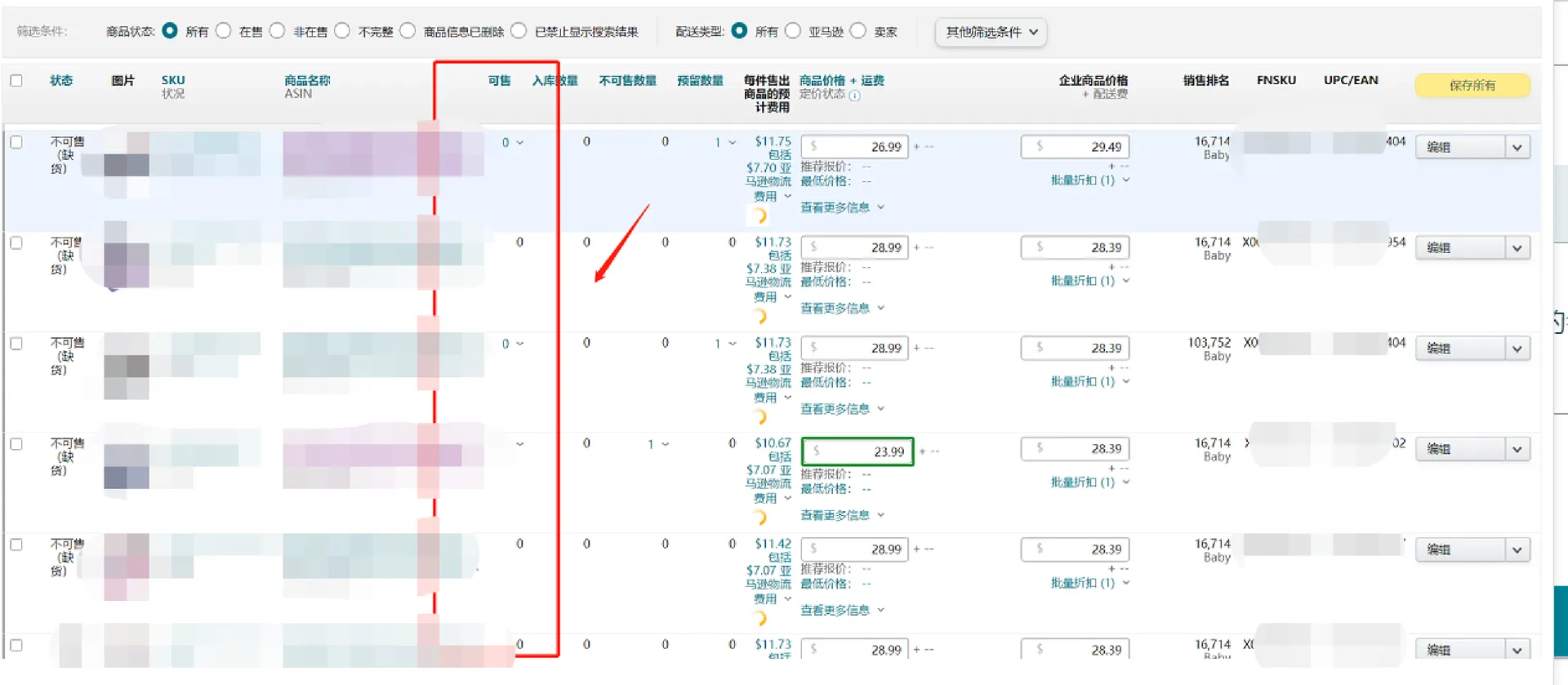
Task: Expand the $10.67 fee breakdown chevron
Action: (787, 497)
